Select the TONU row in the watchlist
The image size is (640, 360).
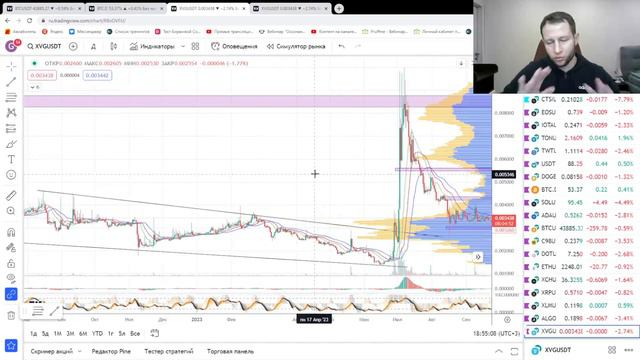pos(582,138)
